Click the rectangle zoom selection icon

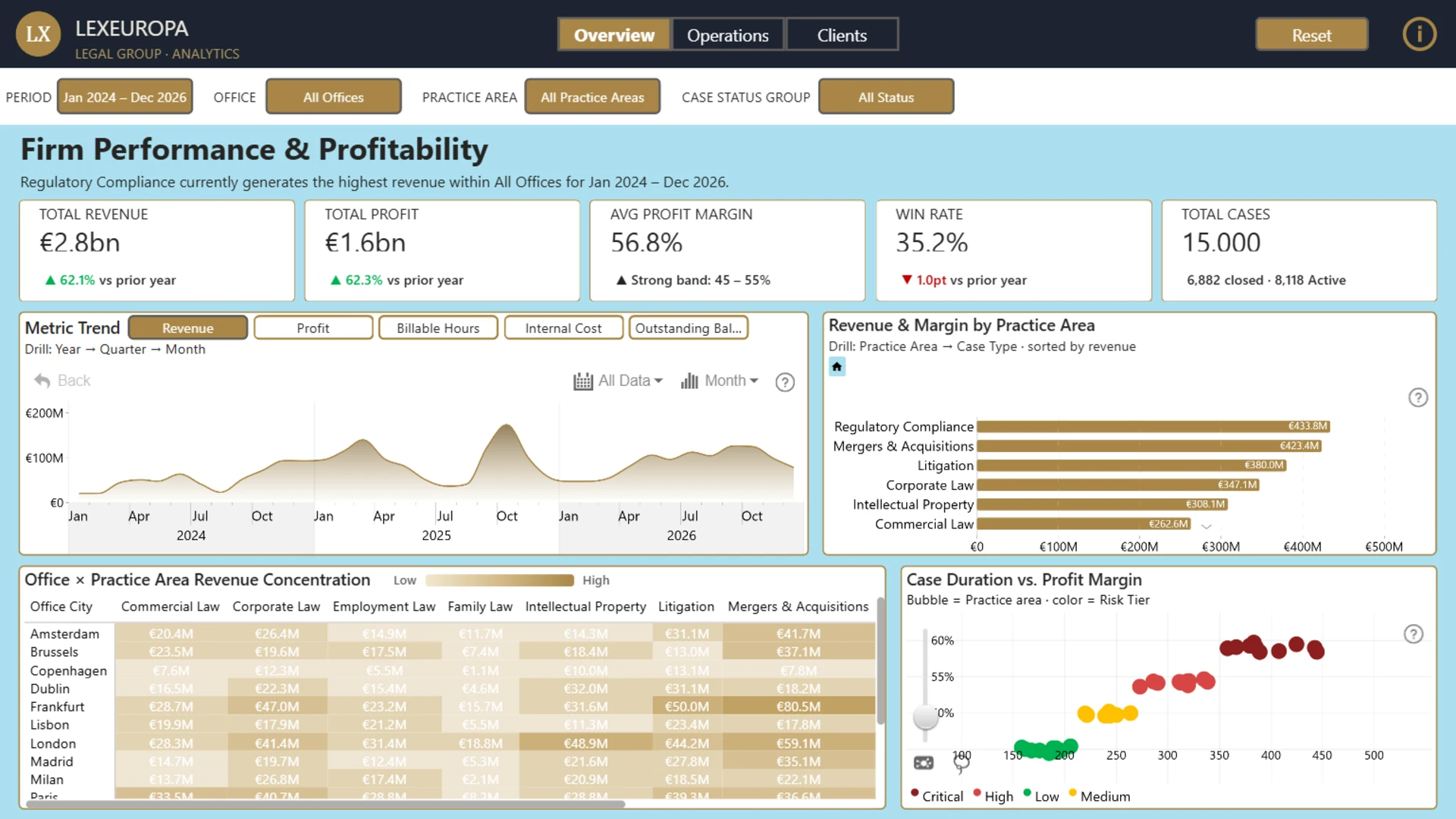pyautogui.click(x=924, y=763)
